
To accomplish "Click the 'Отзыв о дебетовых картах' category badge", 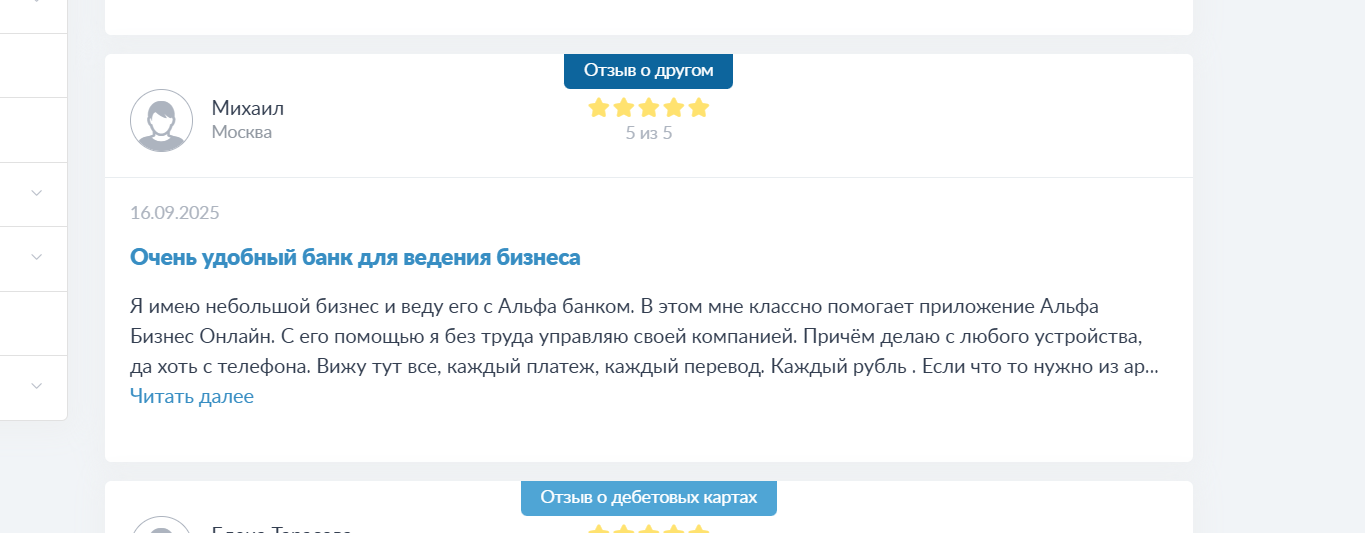I will (x=649, y=498).
